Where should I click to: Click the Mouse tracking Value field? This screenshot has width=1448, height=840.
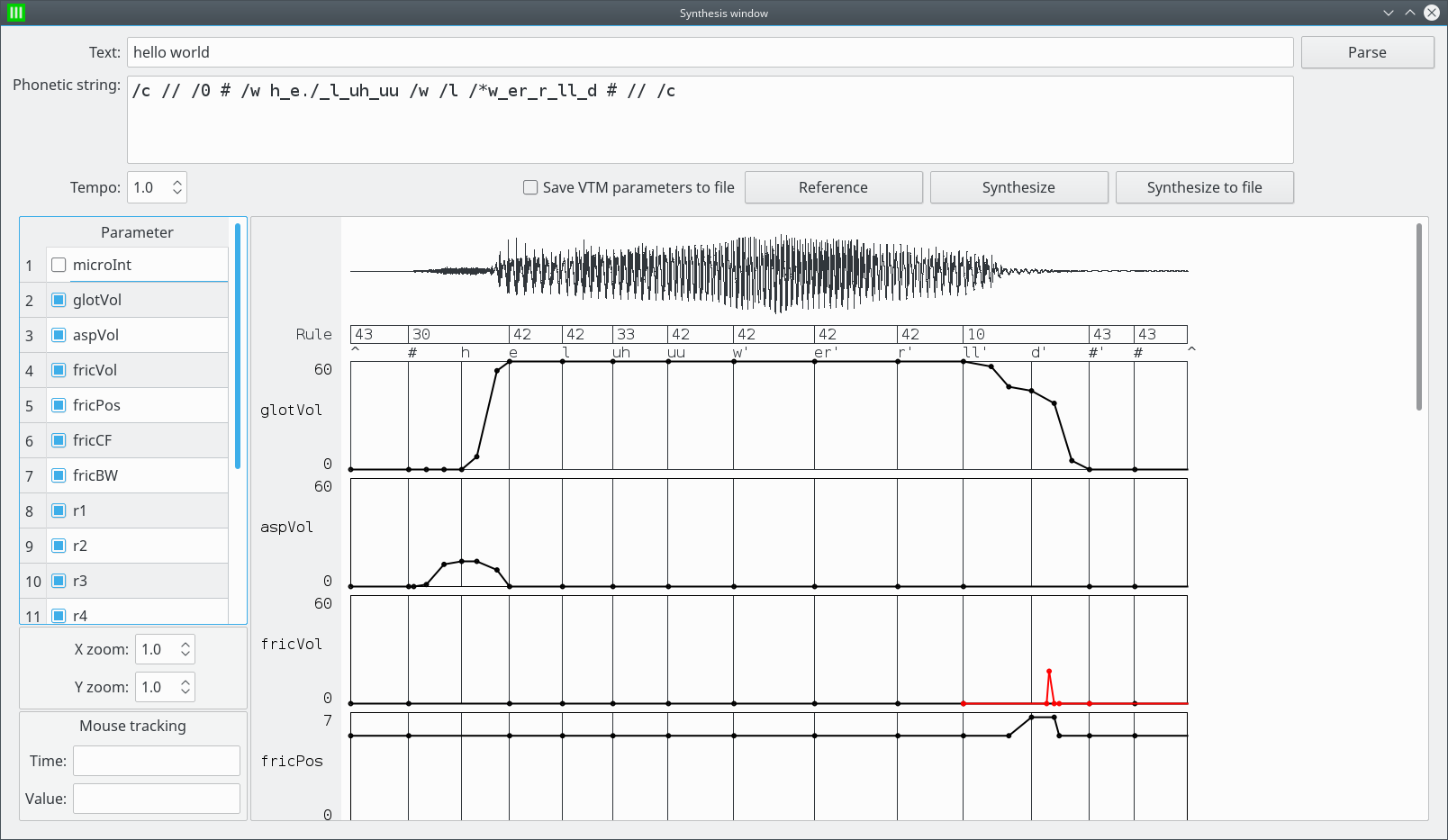pyautogui.click(x=157, y=799)
